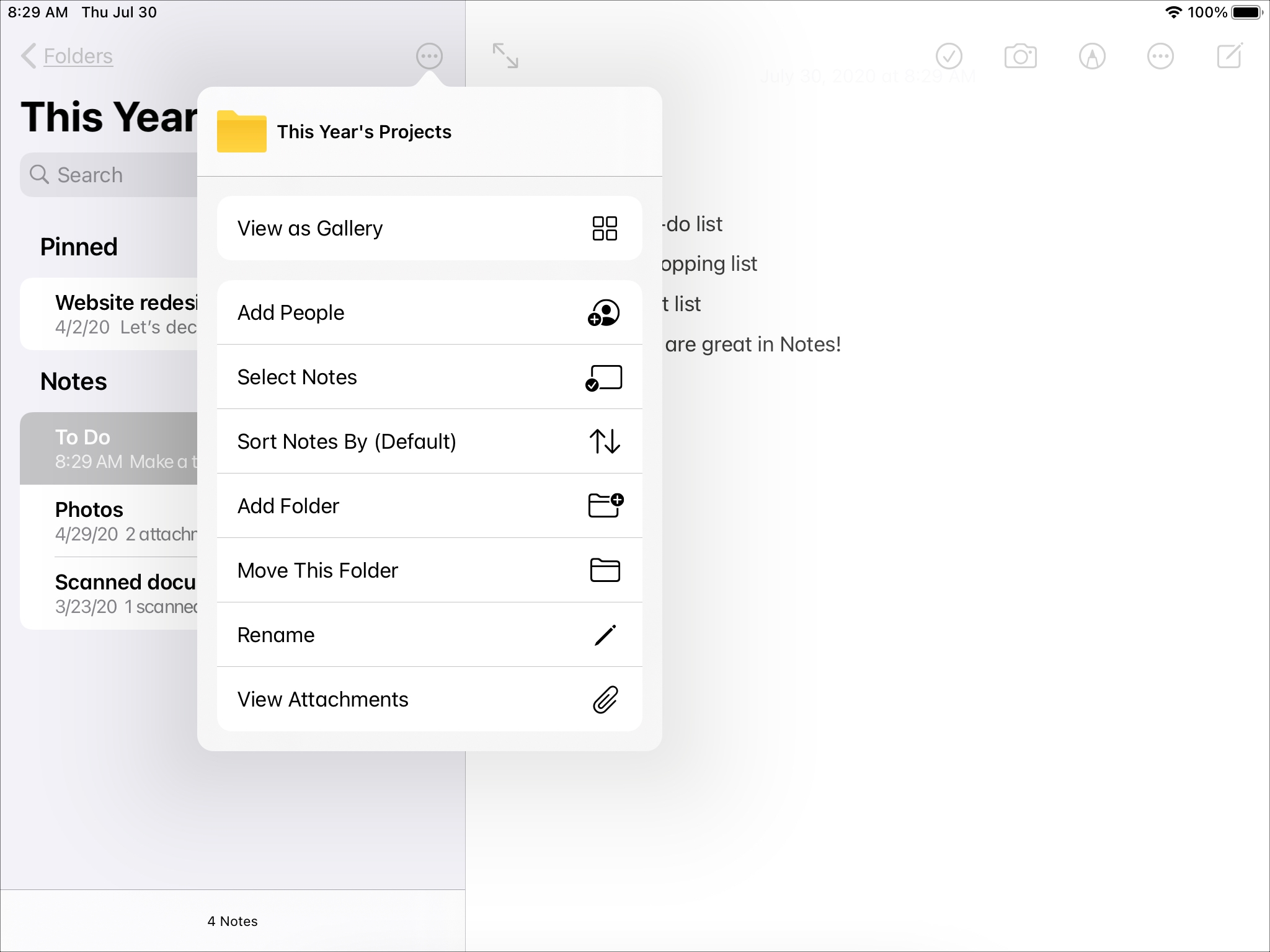
Task: Click the move folder icon
Action: [605, 570]
